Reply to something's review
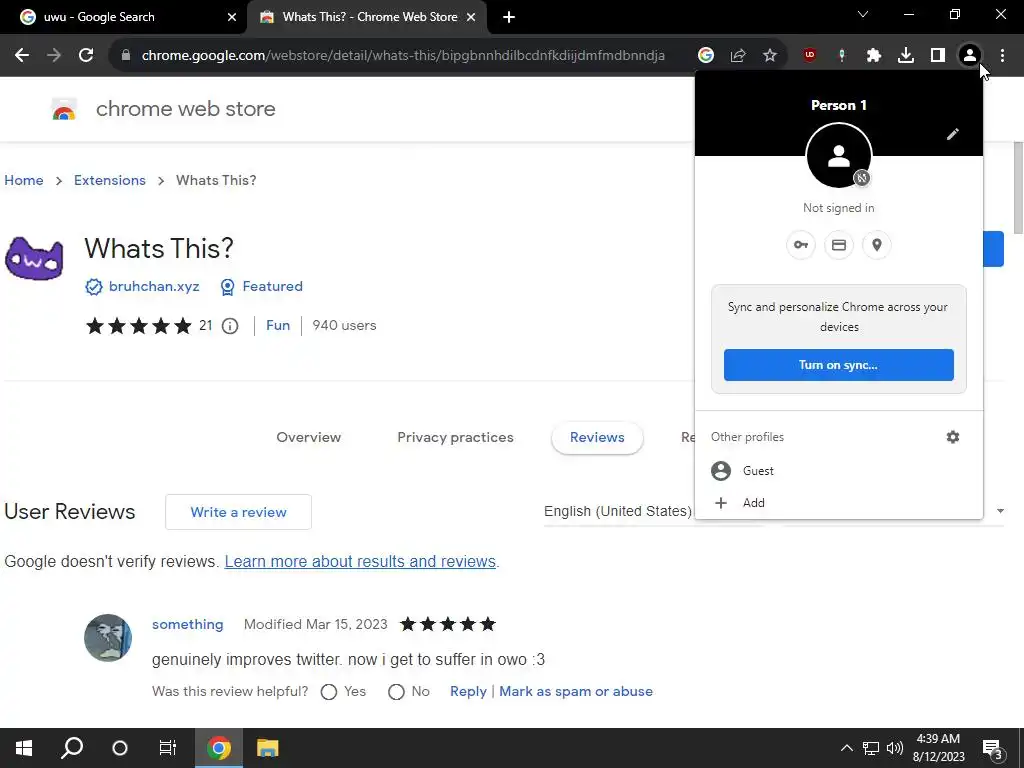Viewport: 1024px width, 768px height. tap(468, 692)
